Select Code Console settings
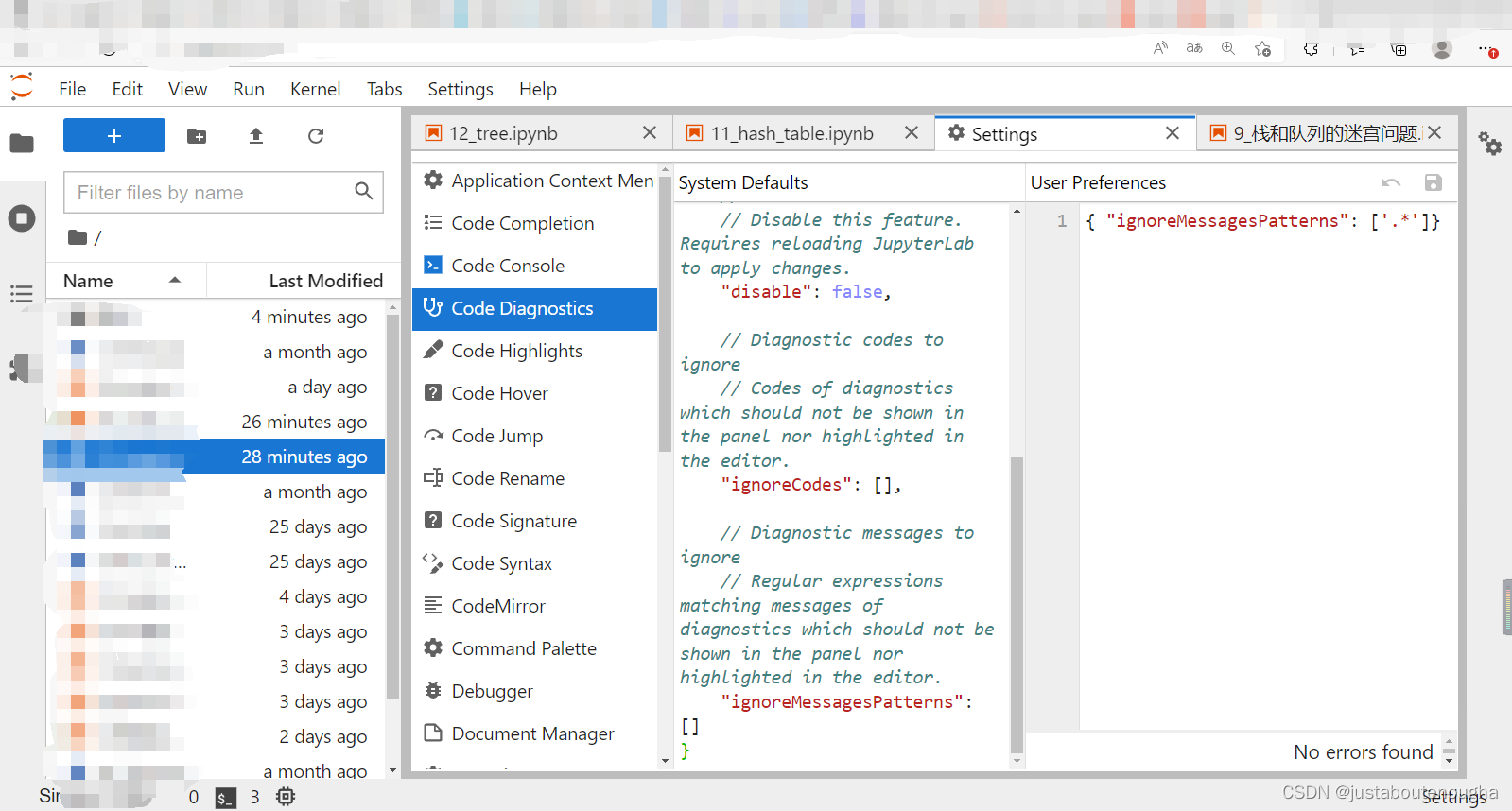 pos(534,266)
